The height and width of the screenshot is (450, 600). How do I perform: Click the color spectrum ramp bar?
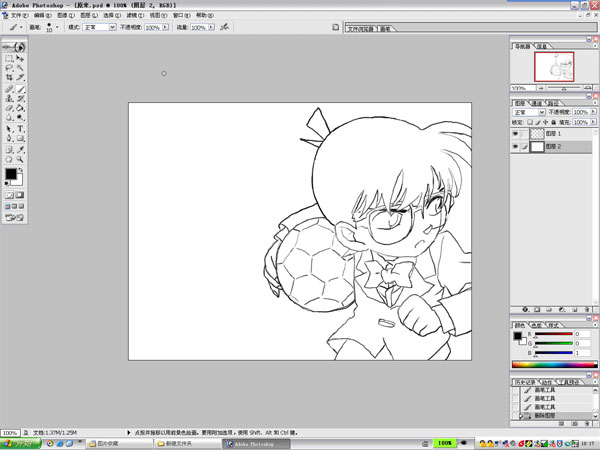tap(554, 365)
